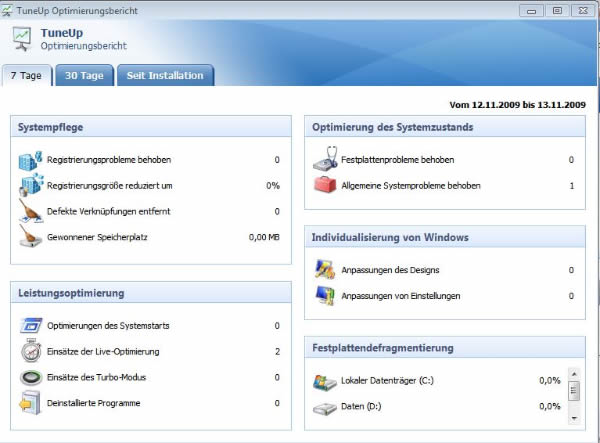Click the defragmentation list scroll up arrow
This screenshot has width=600, height=443.
[x=574, y=374]
